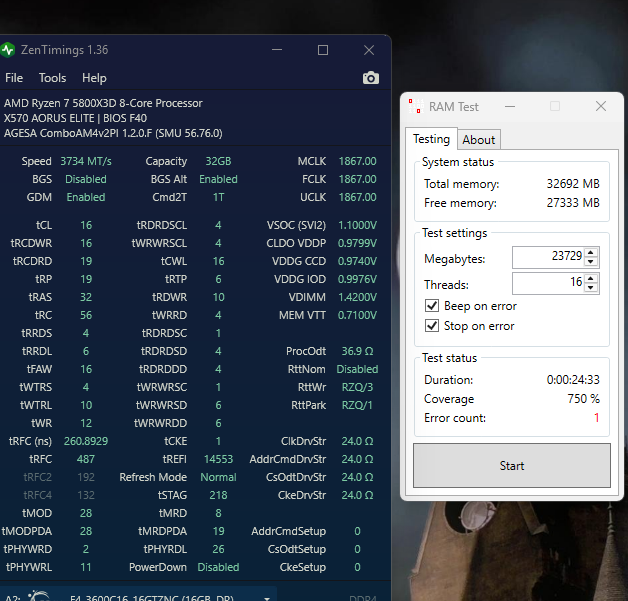Image resolution: width=628 pixels, height=601 pixels.
Task: Click the Free memory value 27333 MB
Action: pyautogui.click(x=573, y=203)
